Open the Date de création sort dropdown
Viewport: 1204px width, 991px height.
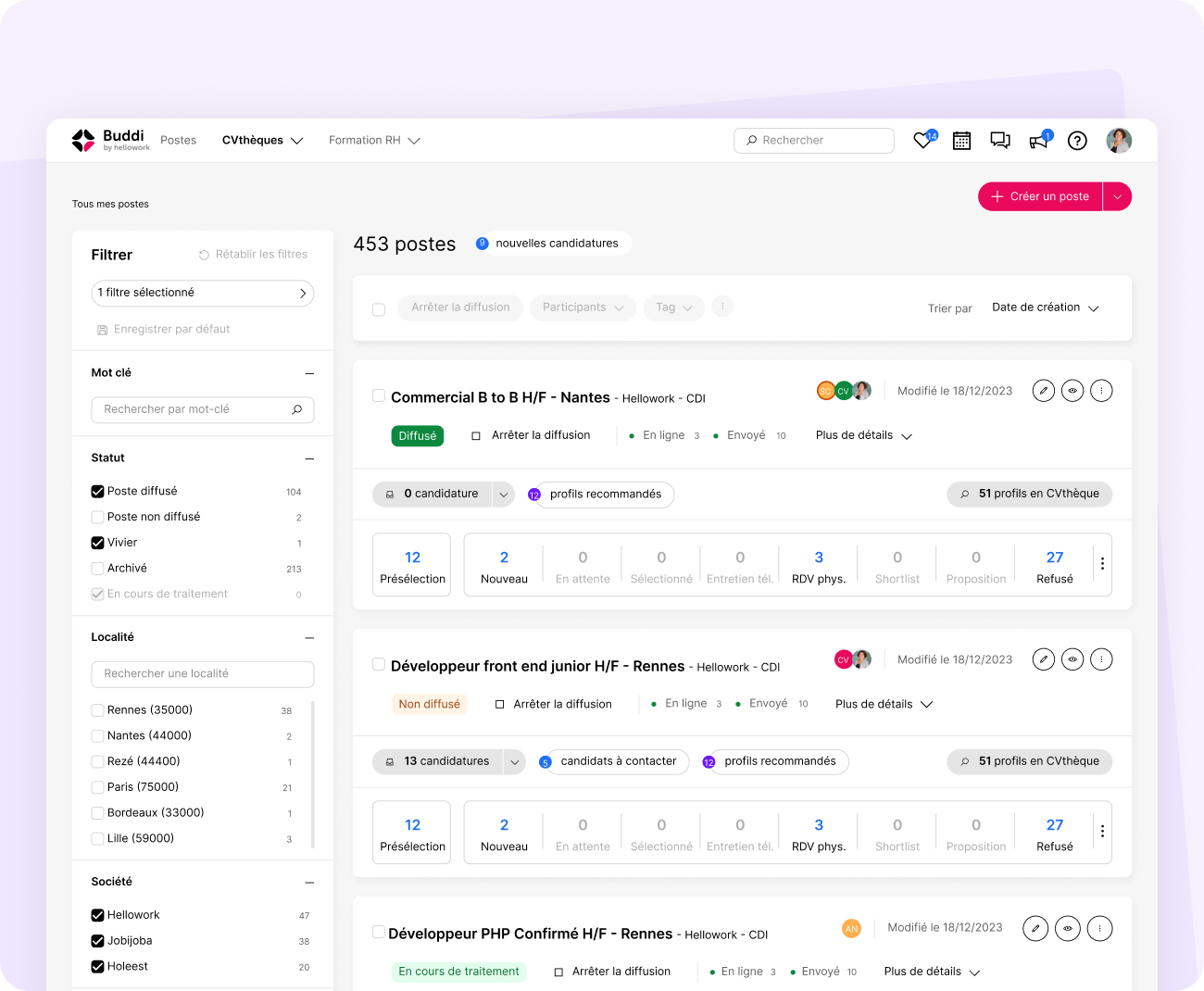tap(1045, 307)
